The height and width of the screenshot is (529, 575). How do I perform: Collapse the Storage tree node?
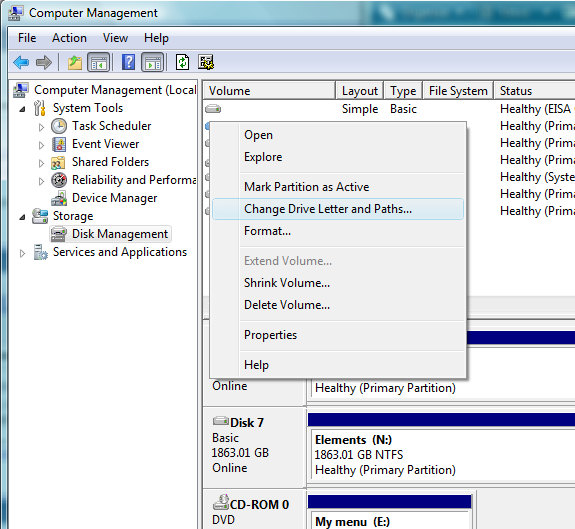pos(22,217)
